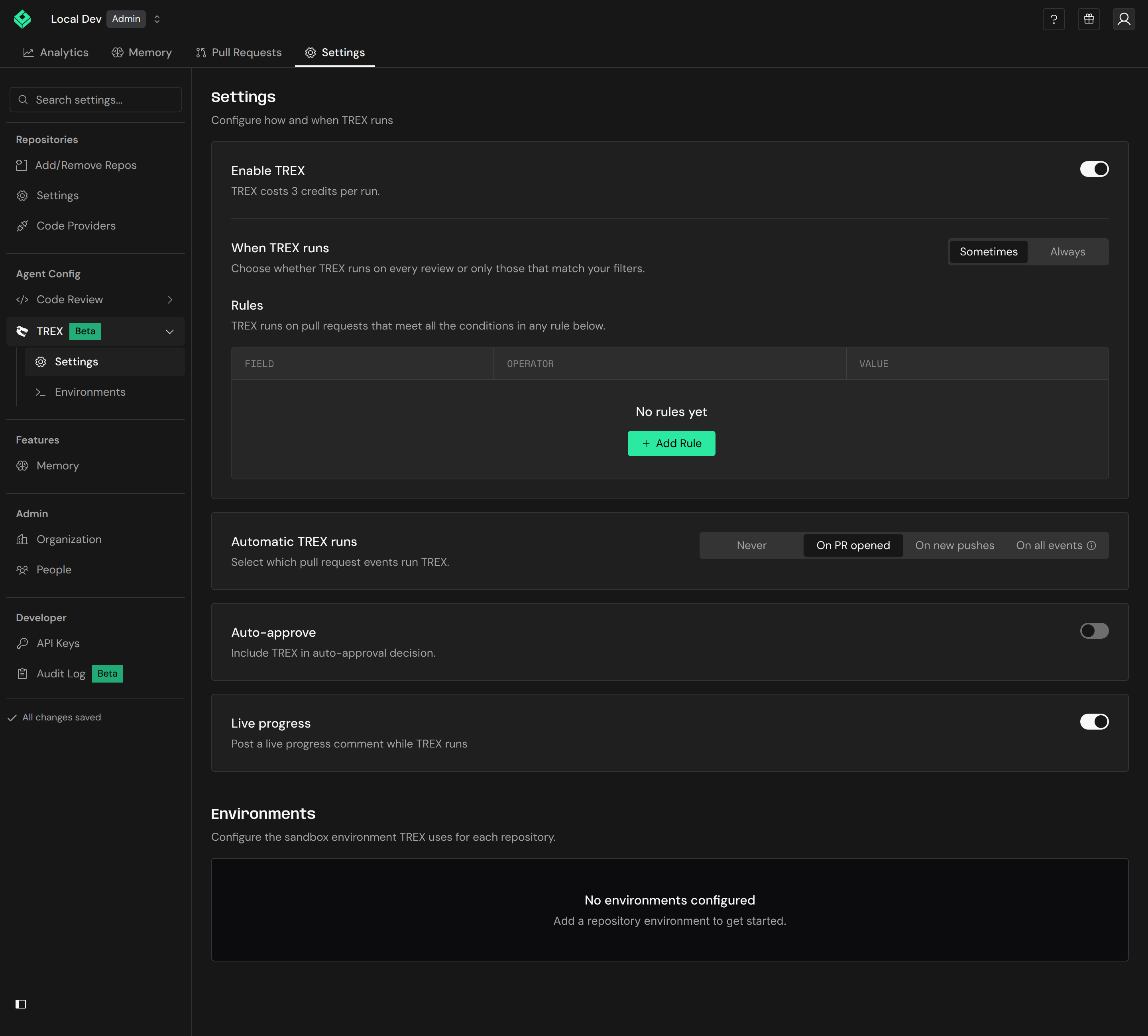Click the Features Memory brain icon

tap(22, 466)
